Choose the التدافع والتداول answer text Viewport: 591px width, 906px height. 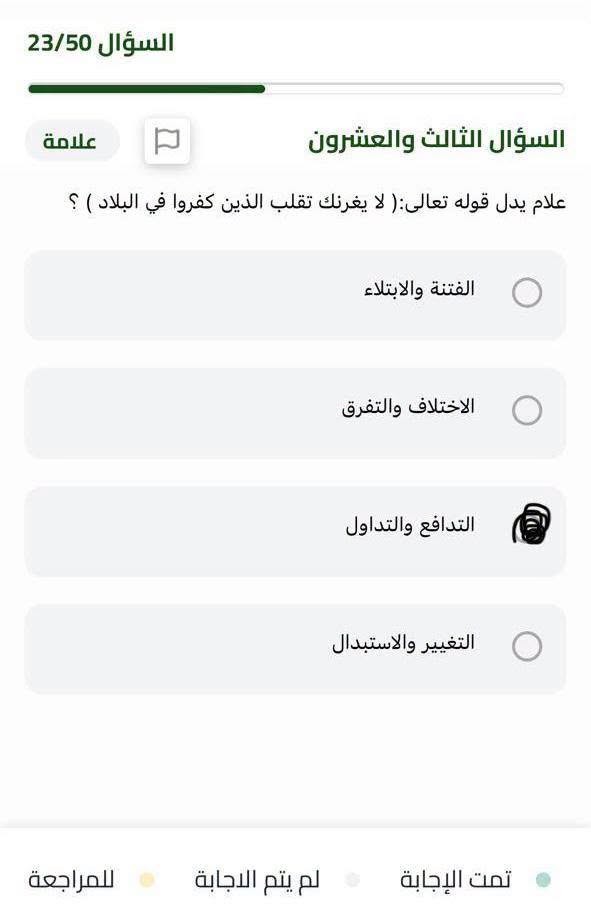[410, 525]
